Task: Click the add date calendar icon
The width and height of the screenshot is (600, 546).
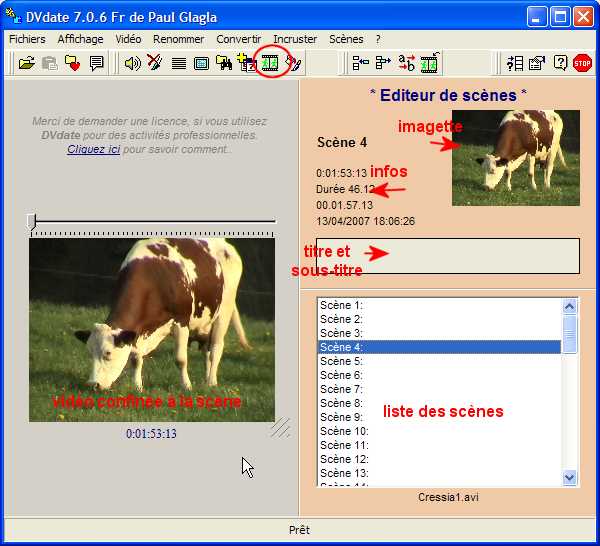Action: pyautogui.click(x=246, y=62)
